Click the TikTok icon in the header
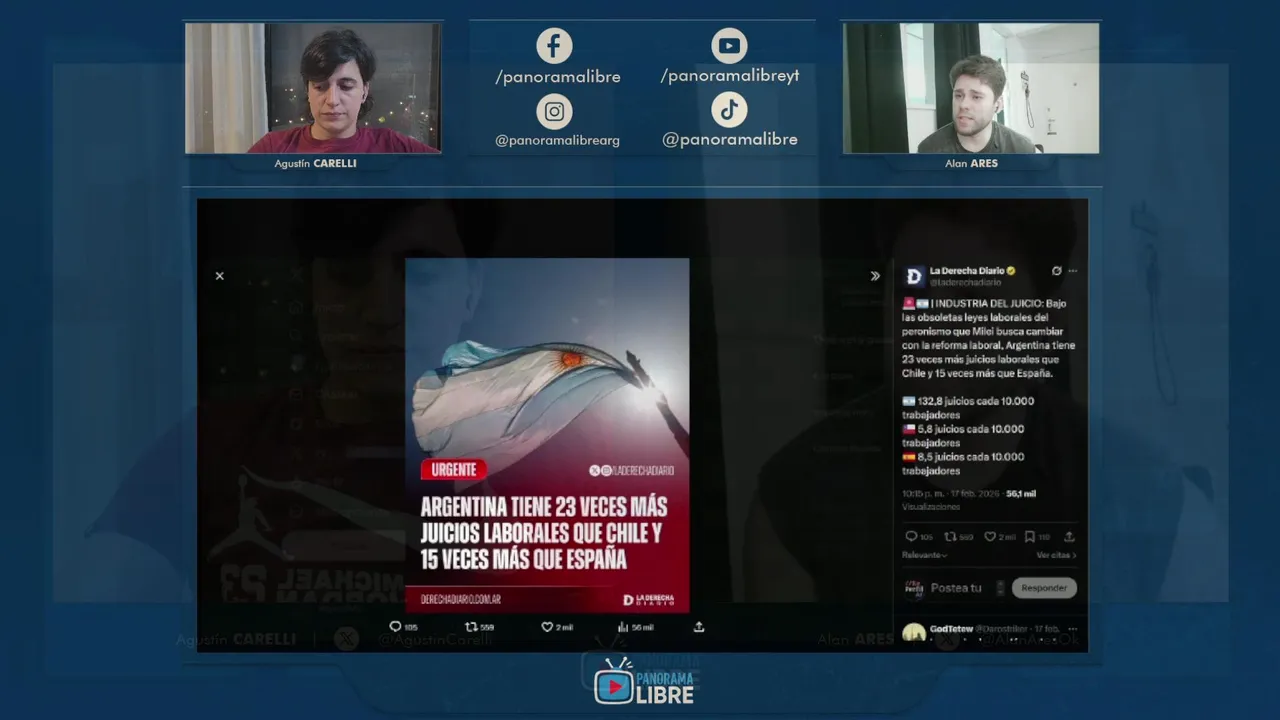 coord(729,110)
